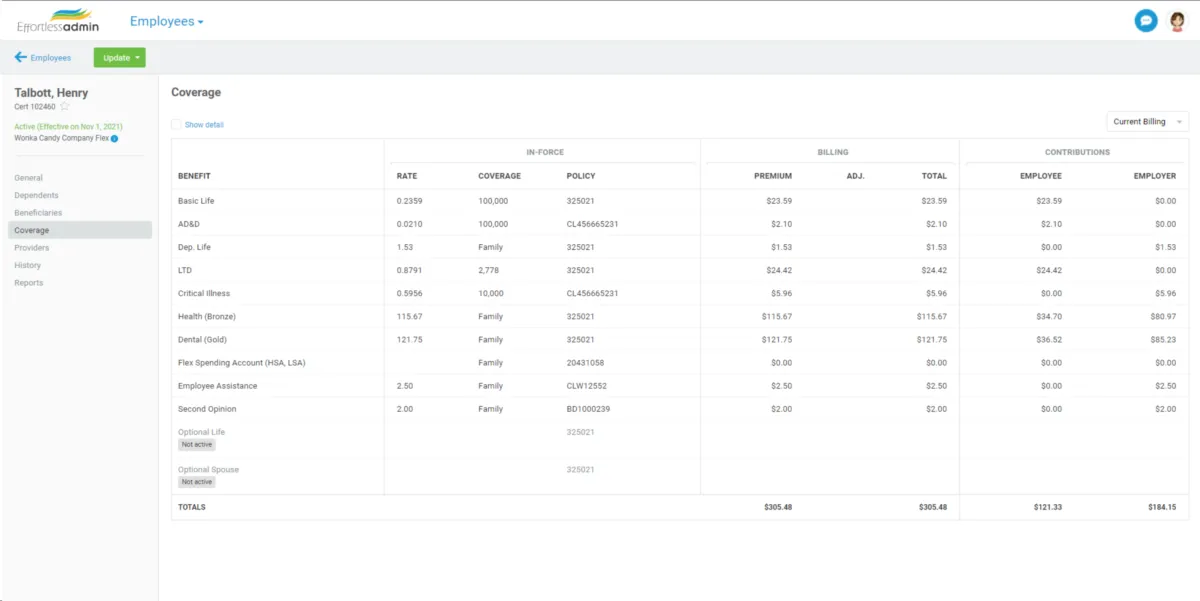Select the Coverage sidebar item

[80, 230]
